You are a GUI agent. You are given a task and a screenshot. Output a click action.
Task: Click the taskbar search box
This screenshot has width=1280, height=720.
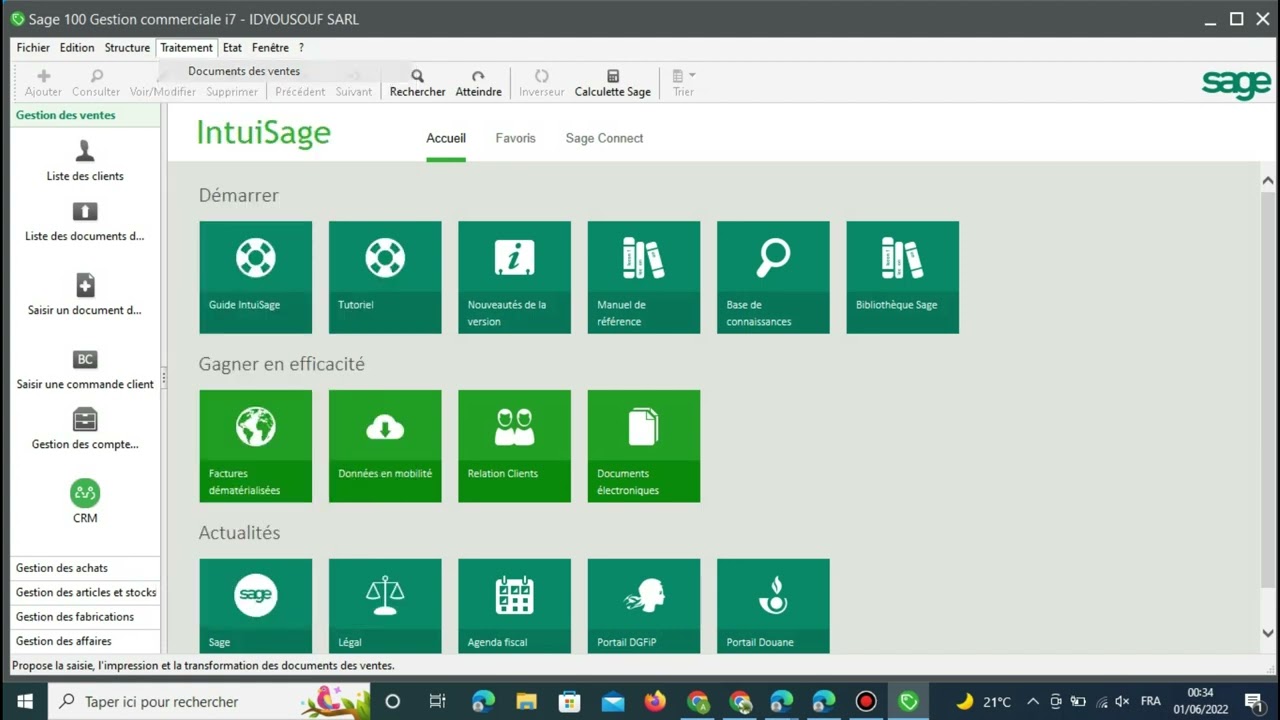coord(209,701)
